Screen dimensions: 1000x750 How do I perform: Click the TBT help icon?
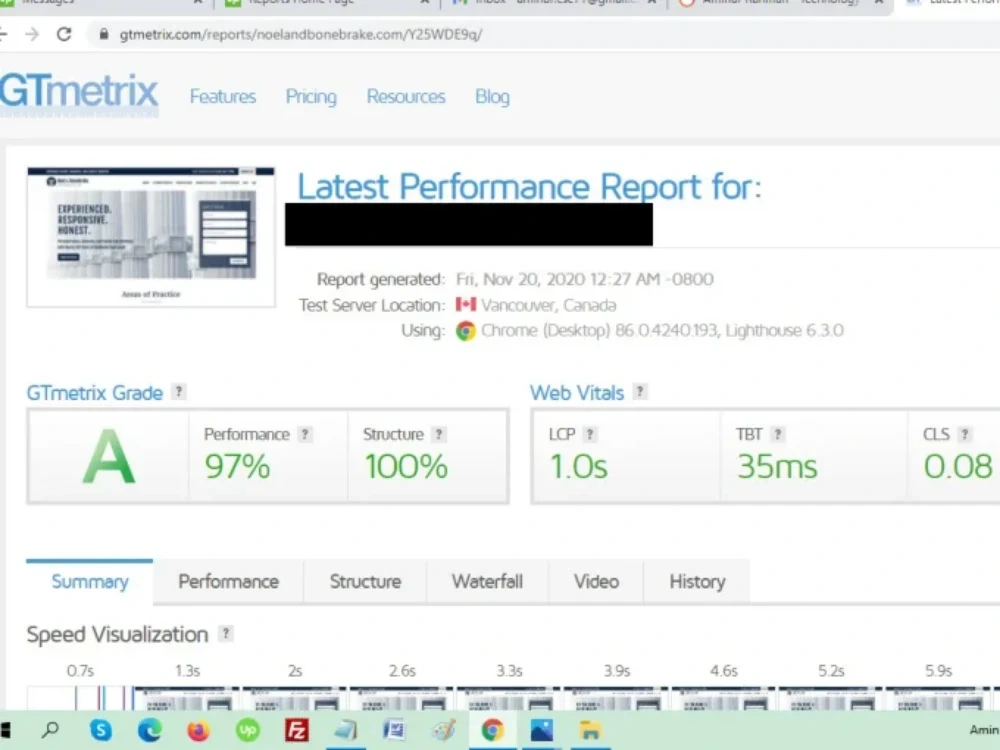click(777, 434)
